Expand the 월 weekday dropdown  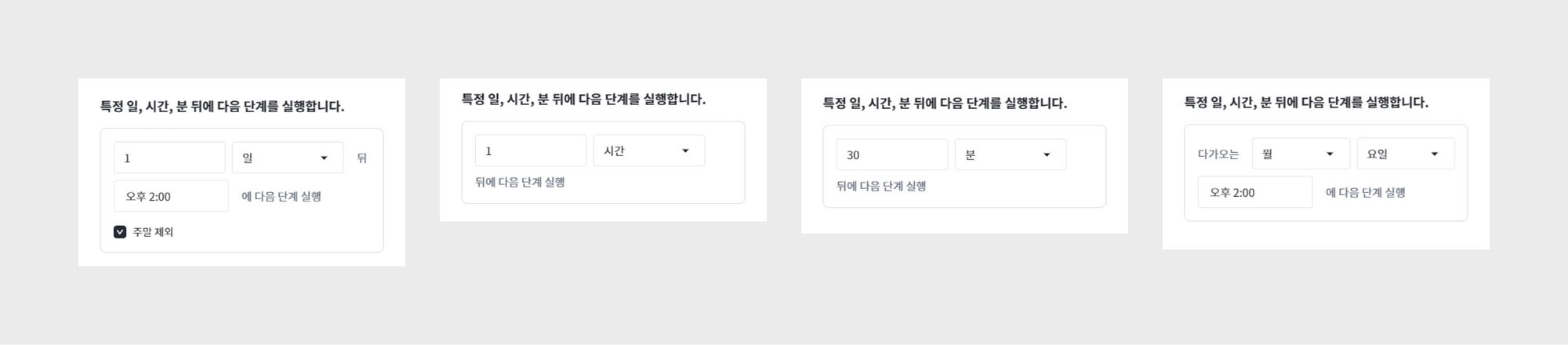point(1301,154)
